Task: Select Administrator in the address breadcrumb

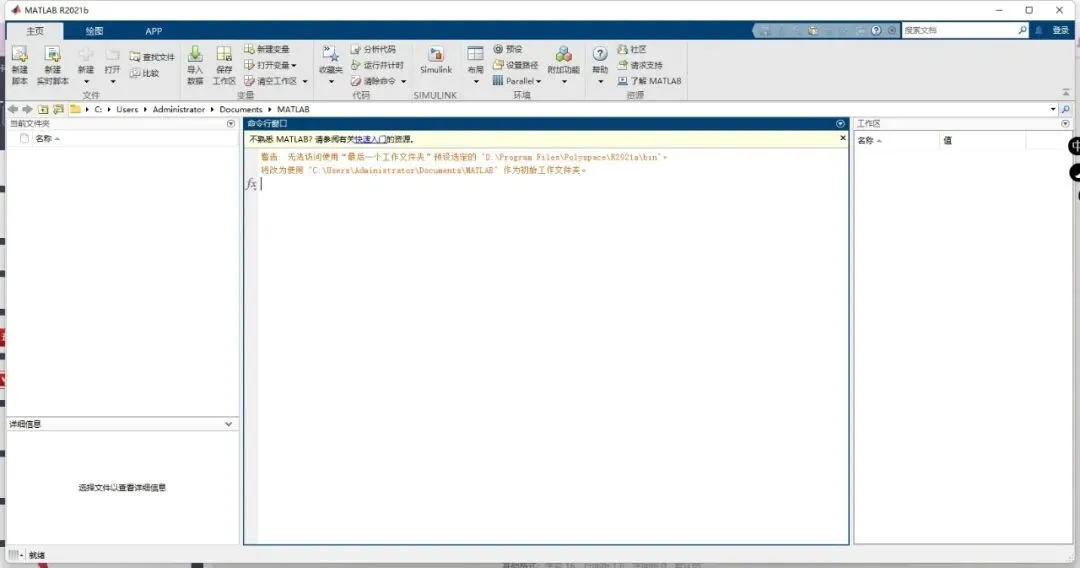Action: click(178, 109)
